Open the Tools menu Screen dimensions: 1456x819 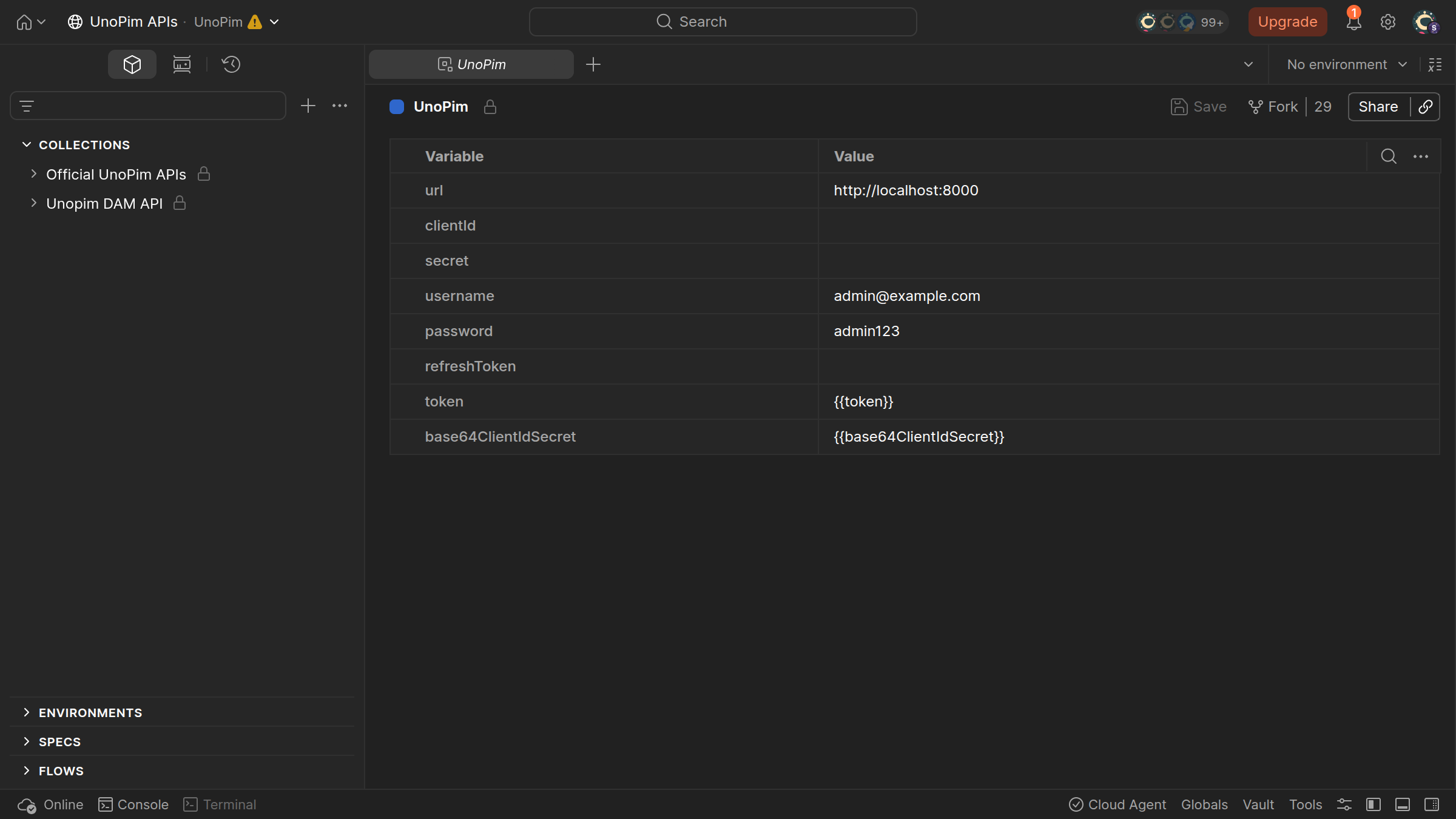pyautogui.click(x=1306, y=804)
